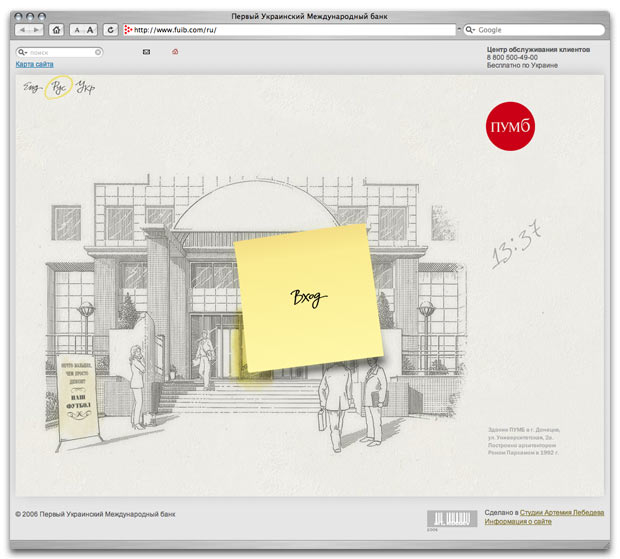Open Информация о сайте link
620x559 pixels.
click(518, 522)
